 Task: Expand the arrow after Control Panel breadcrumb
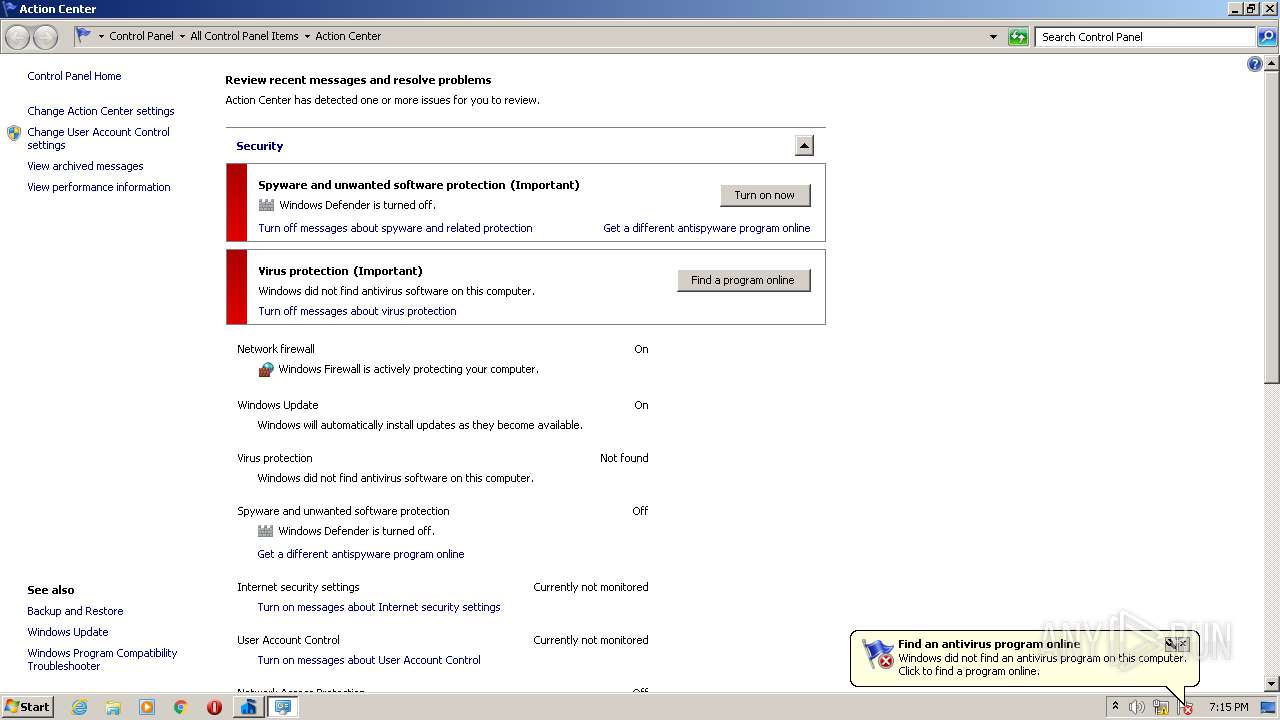pos(181,37)
